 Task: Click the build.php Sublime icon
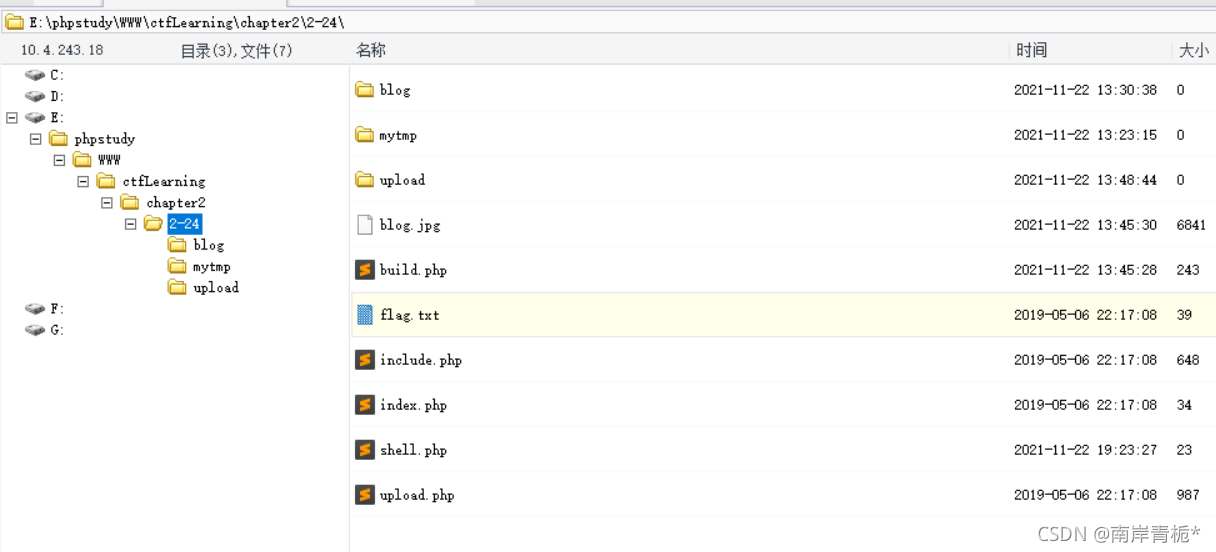click(x=365, y=270)
